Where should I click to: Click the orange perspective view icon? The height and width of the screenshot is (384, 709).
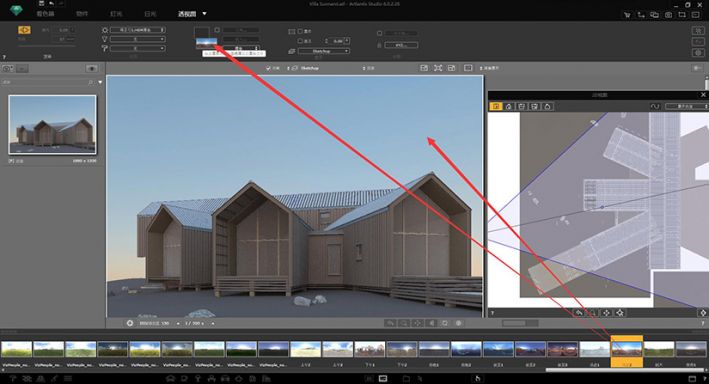coord(24,30)
